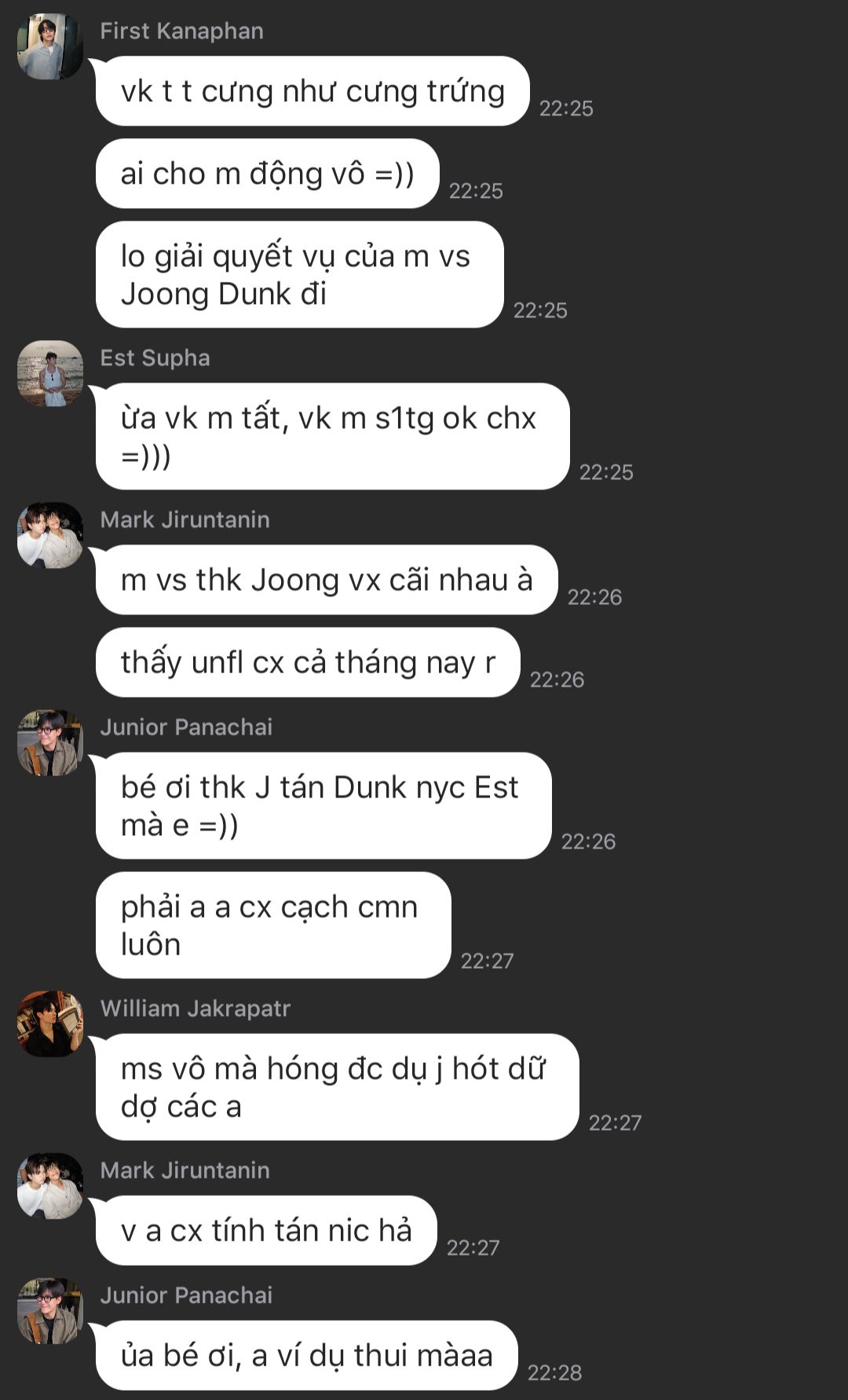Select William's 'ms vô mà hóng' message

338,1087
